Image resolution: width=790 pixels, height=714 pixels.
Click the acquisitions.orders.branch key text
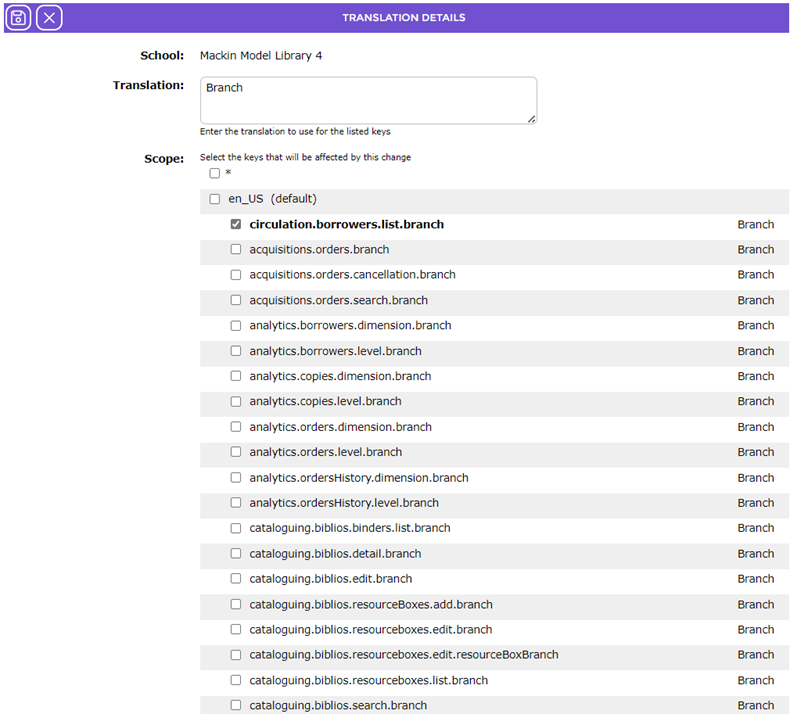pyautogui.click(x=319, y=249)
